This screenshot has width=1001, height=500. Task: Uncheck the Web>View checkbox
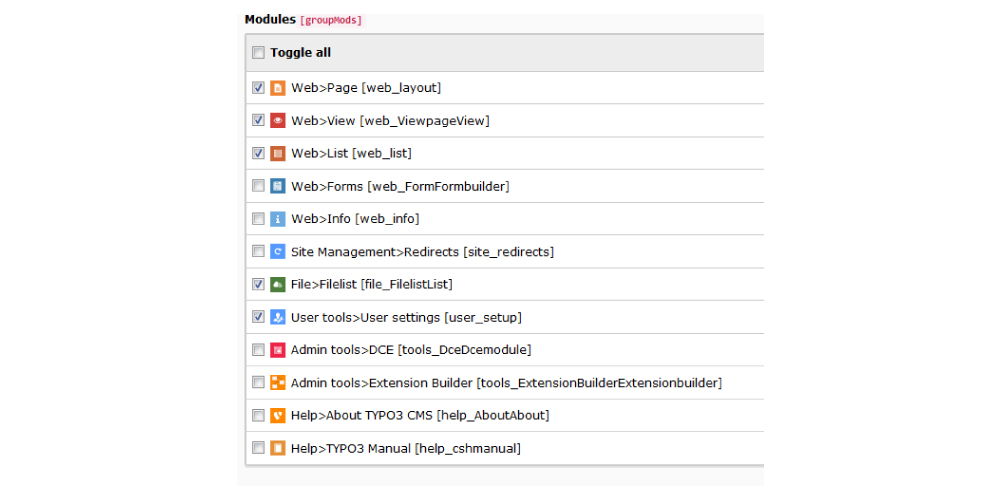pos(258,120)
